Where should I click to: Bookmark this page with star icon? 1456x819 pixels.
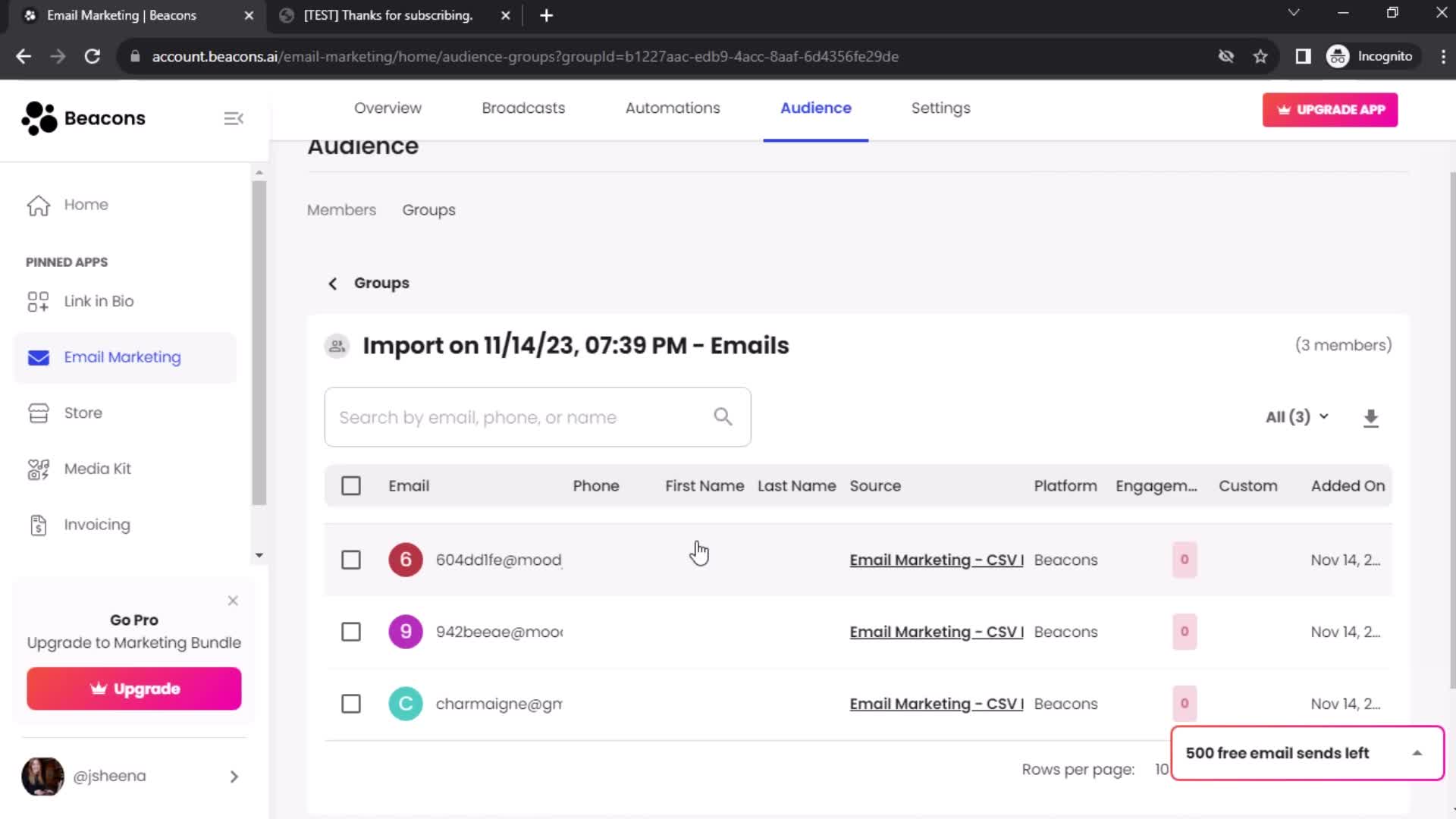click(1260, 56)
